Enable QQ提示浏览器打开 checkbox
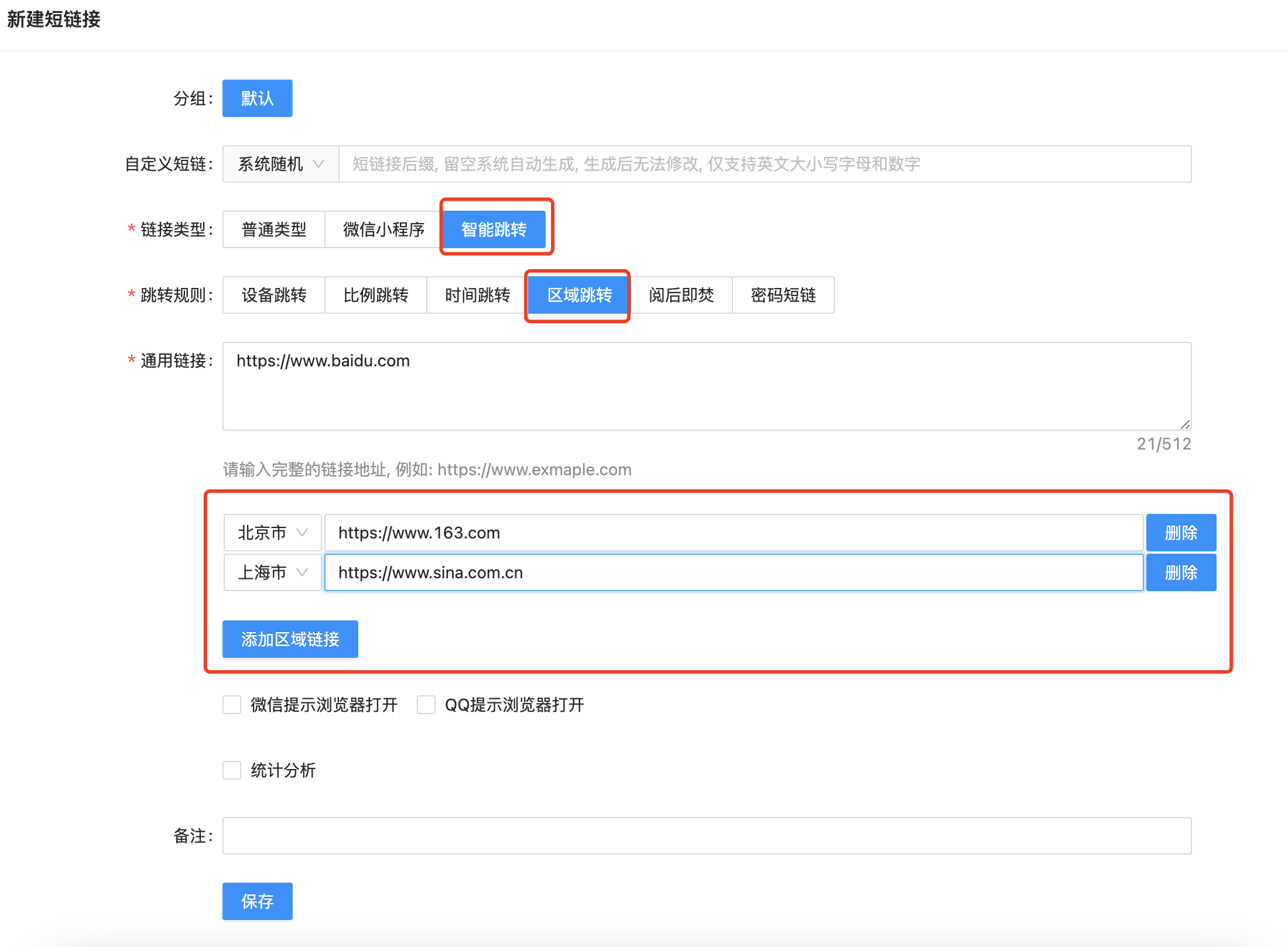The image size is (1288, 947). click(x=426, y=705)
